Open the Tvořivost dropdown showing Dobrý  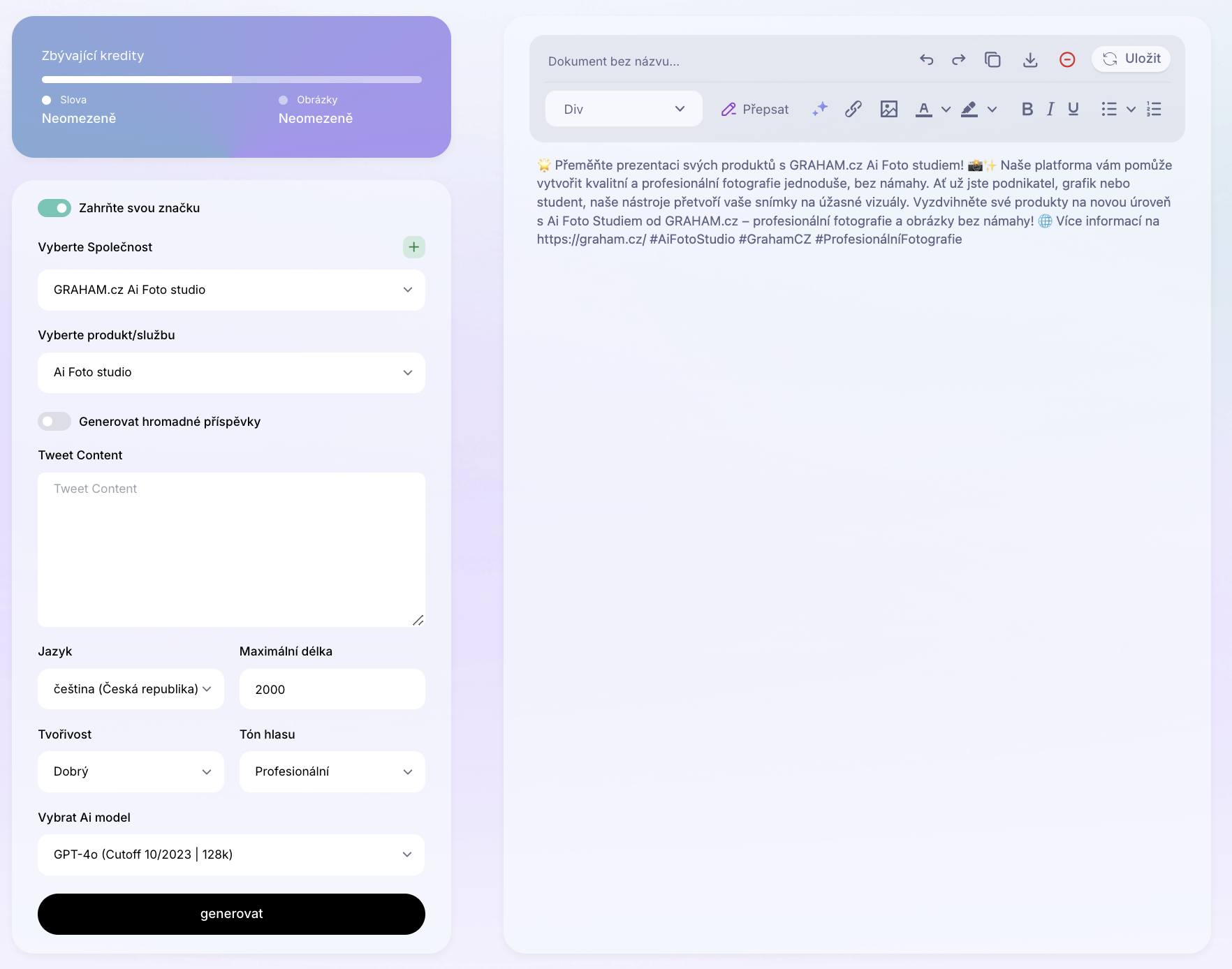tap(131, 771)
